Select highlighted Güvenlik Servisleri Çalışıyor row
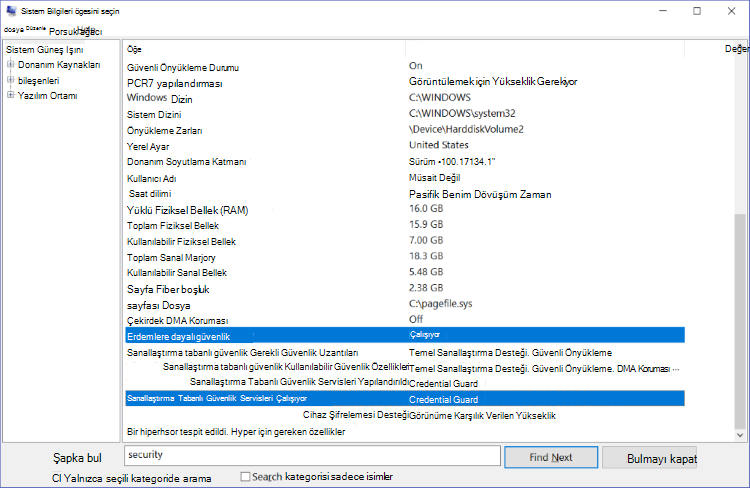 [x=405, y=399]
